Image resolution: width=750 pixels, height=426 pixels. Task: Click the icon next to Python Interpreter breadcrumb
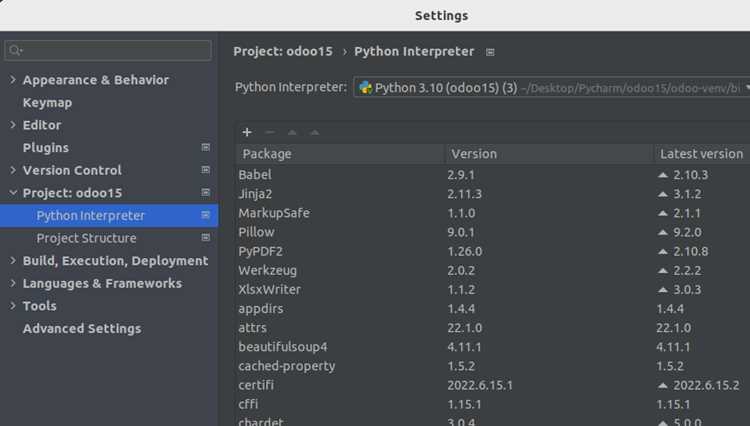pos(490,52)
